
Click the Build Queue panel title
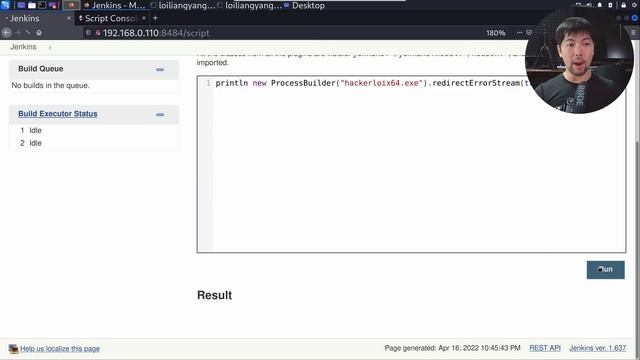pos(40,69)
